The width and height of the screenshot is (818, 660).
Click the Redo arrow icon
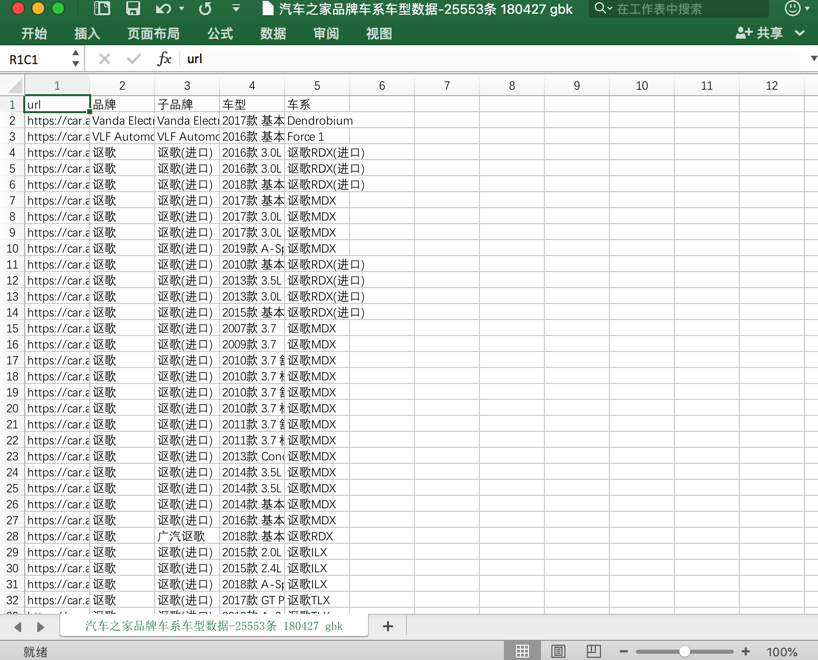[205, 8]
